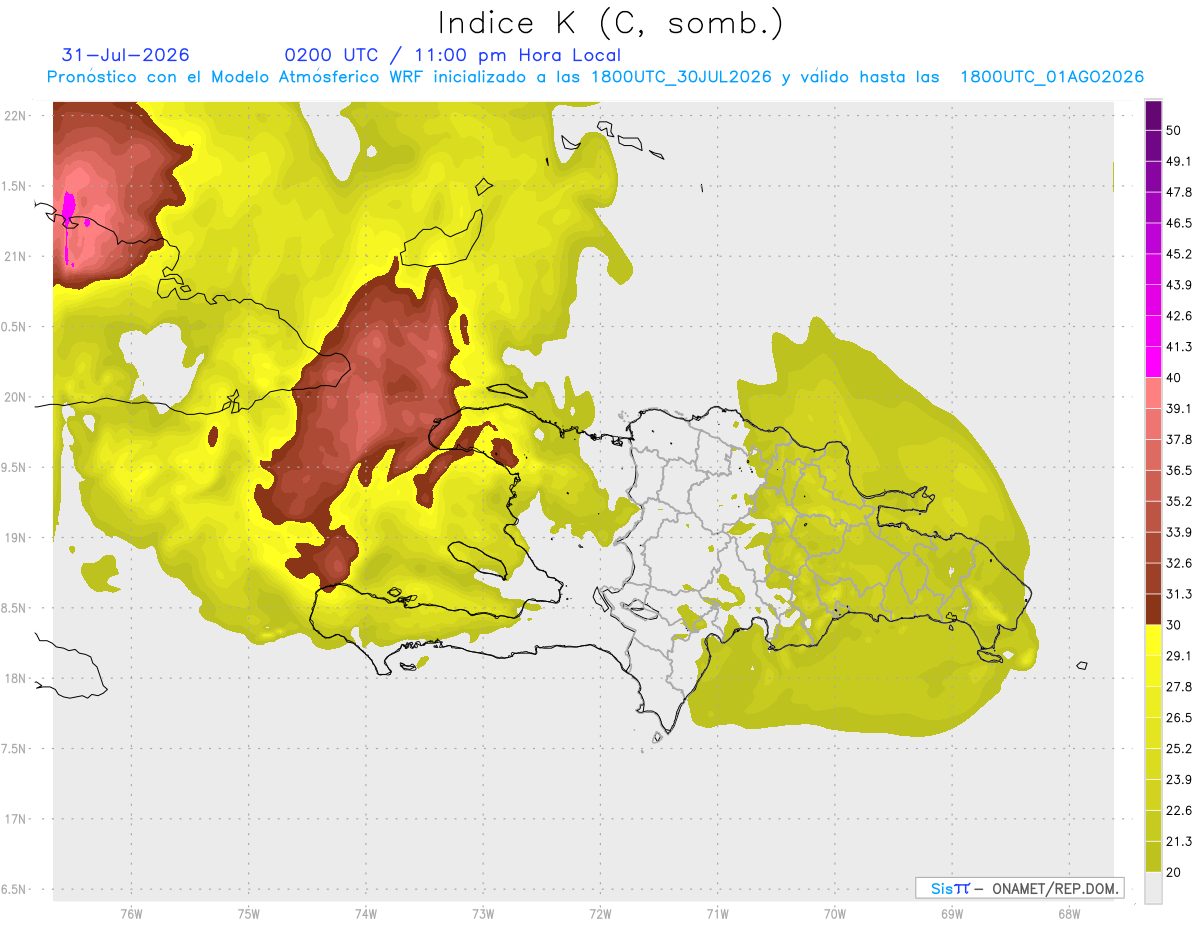Click the '71W' longitude label
1200x927 pixels.
717,914
